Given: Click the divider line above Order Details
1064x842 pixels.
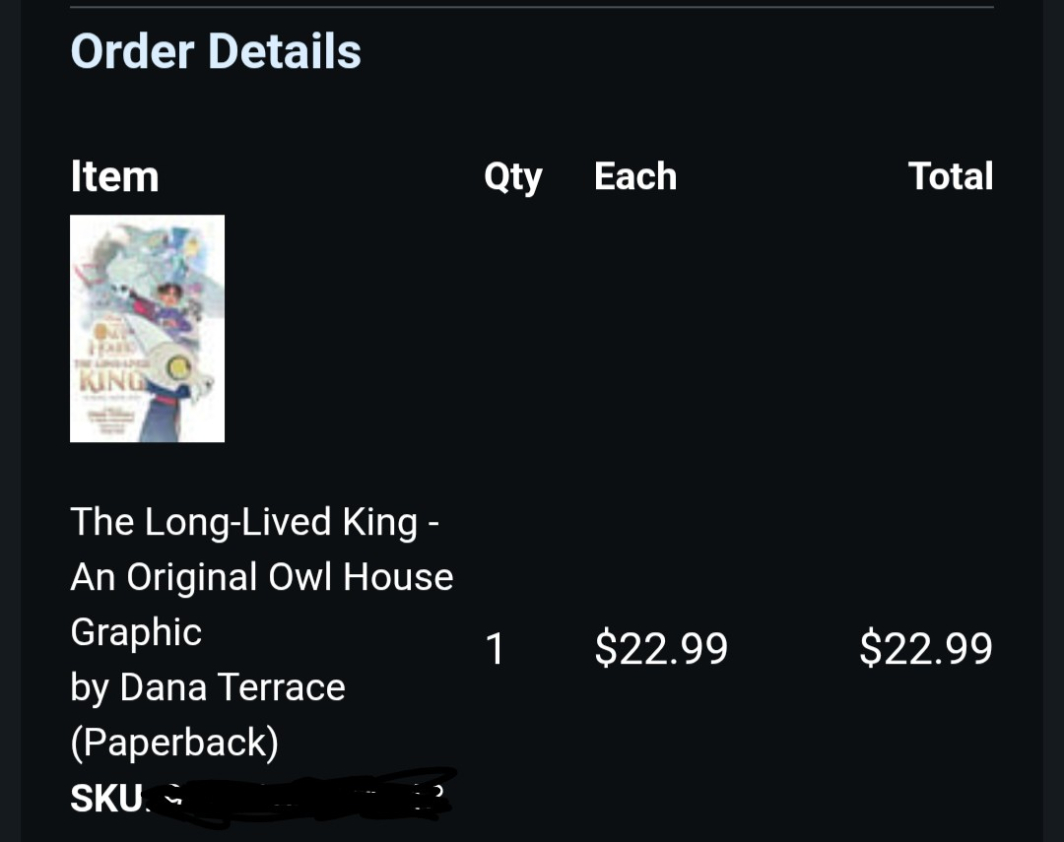Looking at the screenshot, I should click(x=532, y=8).
